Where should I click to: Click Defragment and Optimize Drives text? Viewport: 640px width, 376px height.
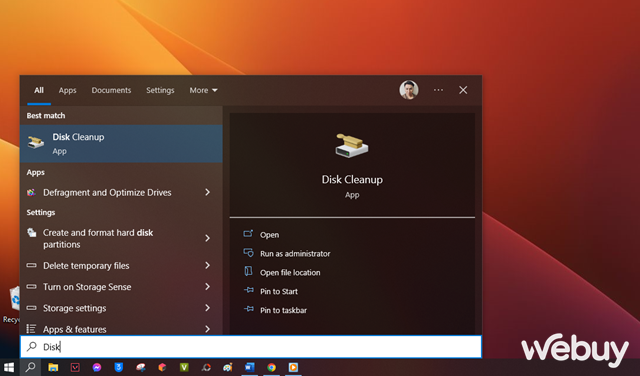coord(107,192)
